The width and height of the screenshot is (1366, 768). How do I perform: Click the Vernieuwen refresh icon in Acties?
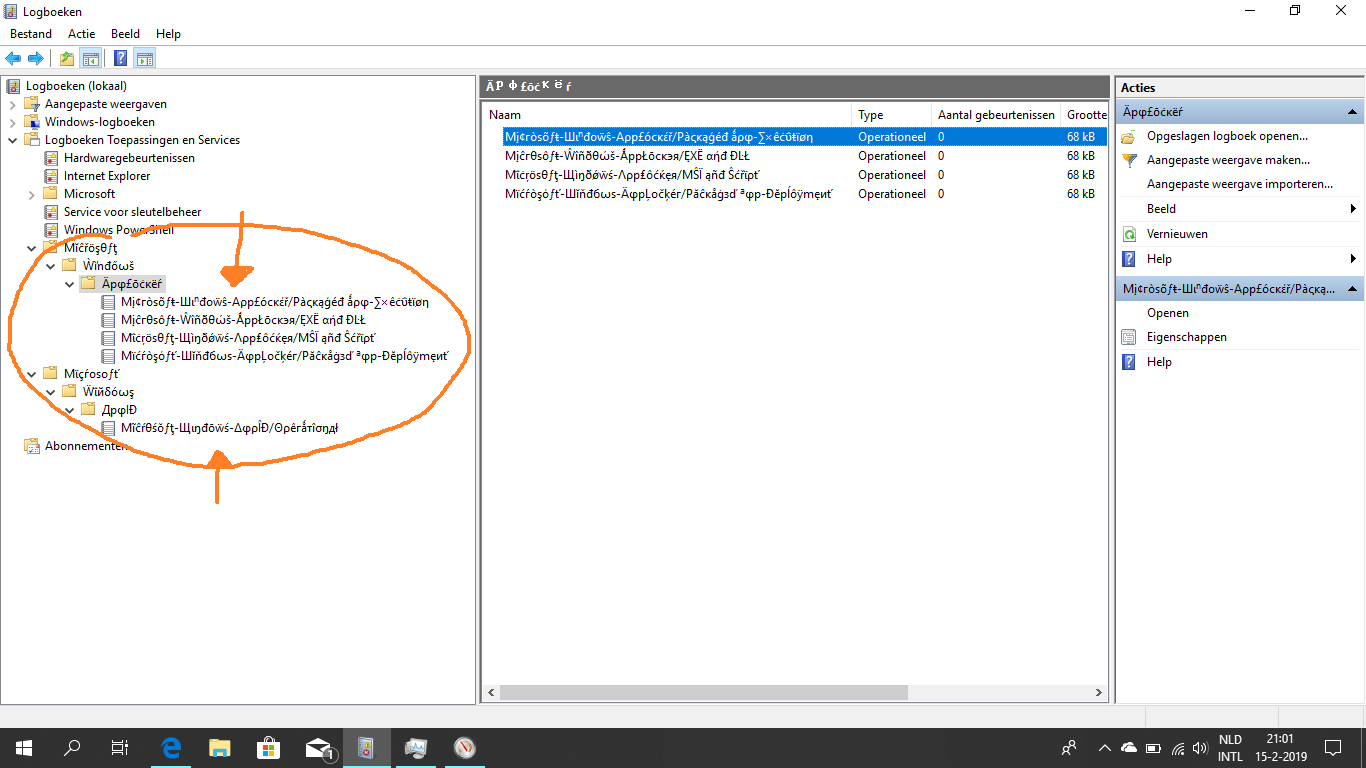pyautogui.click(x=1131, y=233)
